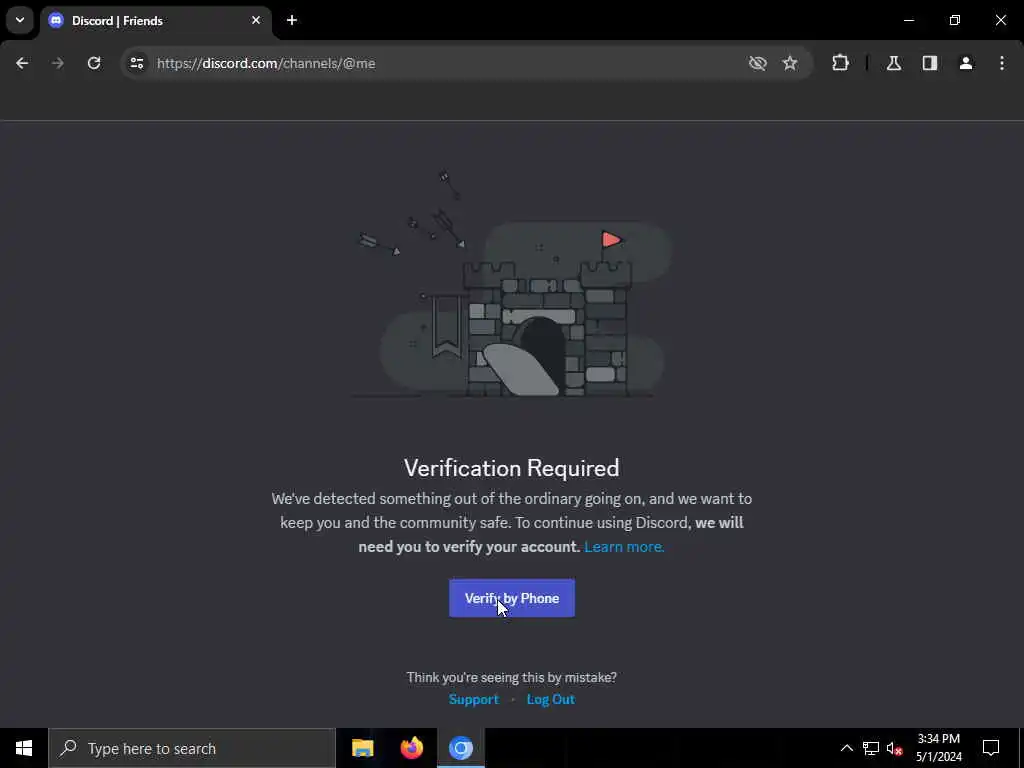Open site information icon in address bar

click(136, 63)
